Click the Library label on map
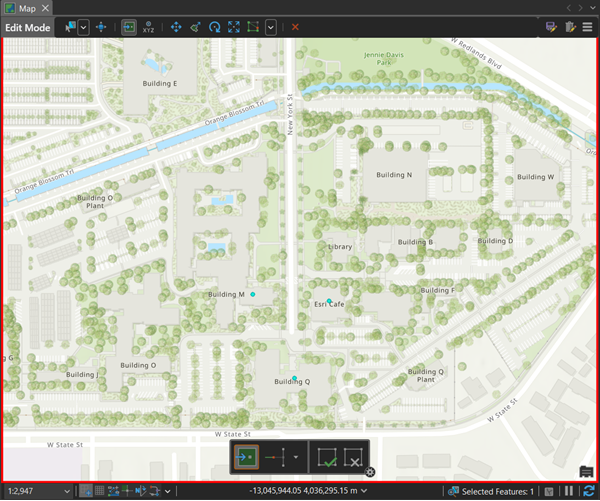The width and height of the screenshot is (600, 501). pos(340,247)
